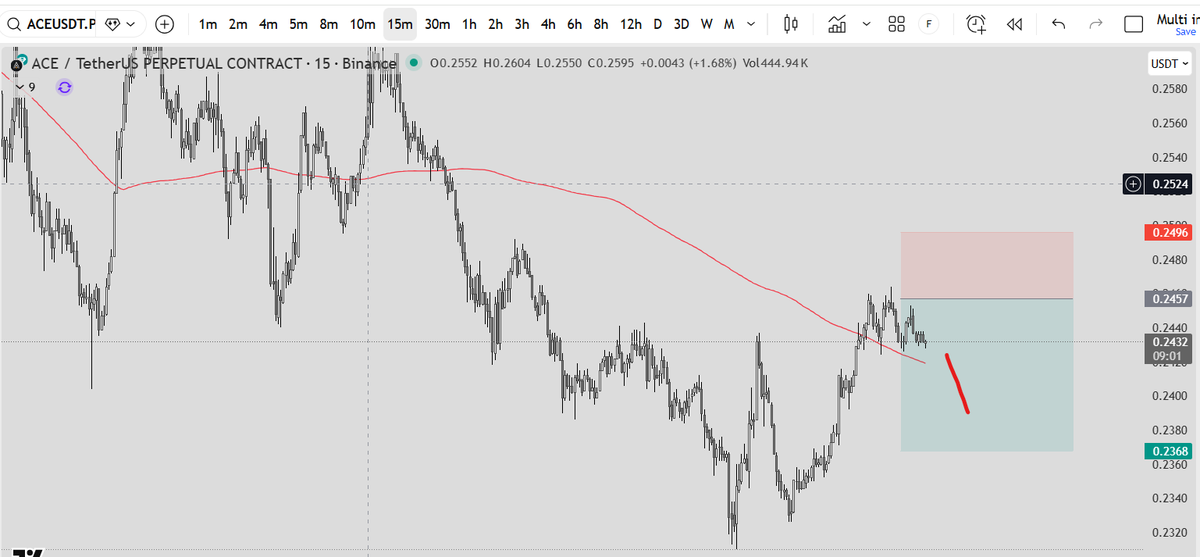Click the purple refresh icon in legend
1200x557 pixels.
[65, 87]
